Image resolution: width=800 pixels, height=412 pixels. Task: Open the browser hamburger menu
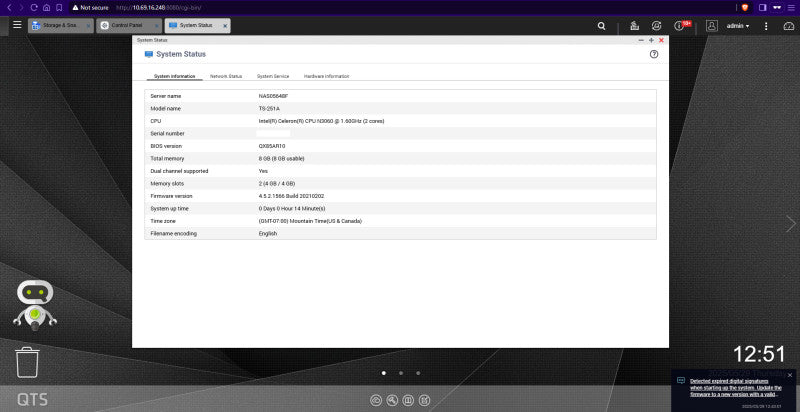[x=791, y=8]
